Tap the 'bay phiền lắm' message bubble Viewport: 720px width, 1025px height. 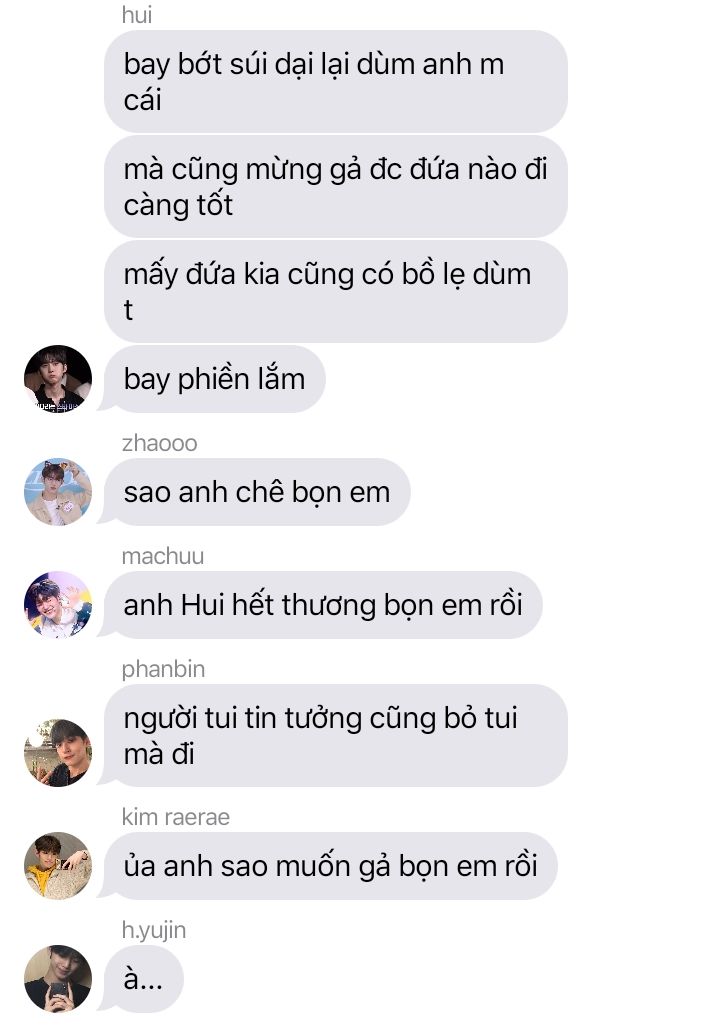214,379
